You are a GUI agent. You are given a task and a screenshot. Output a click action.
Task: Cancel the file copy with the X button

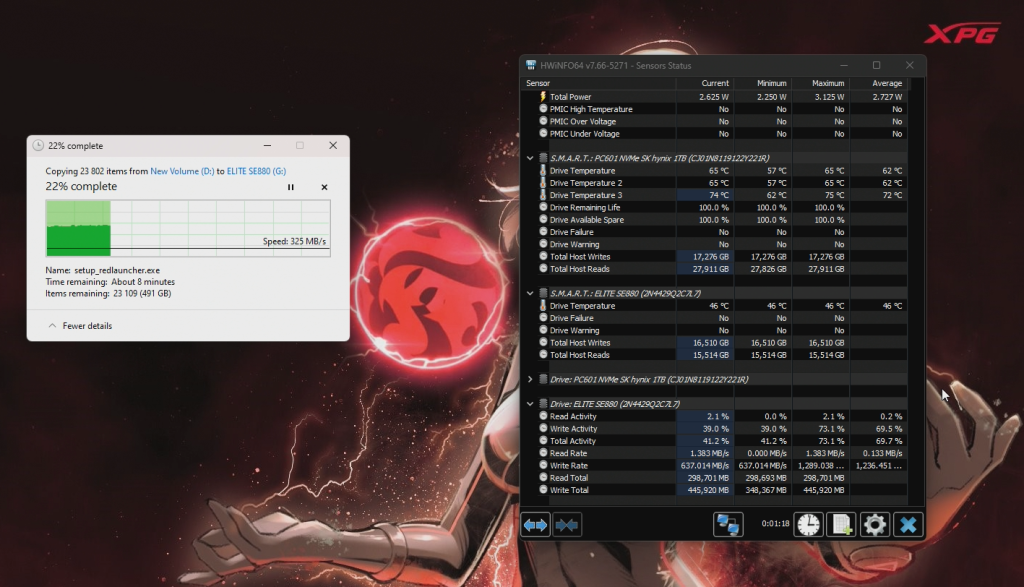pos(324,187)
